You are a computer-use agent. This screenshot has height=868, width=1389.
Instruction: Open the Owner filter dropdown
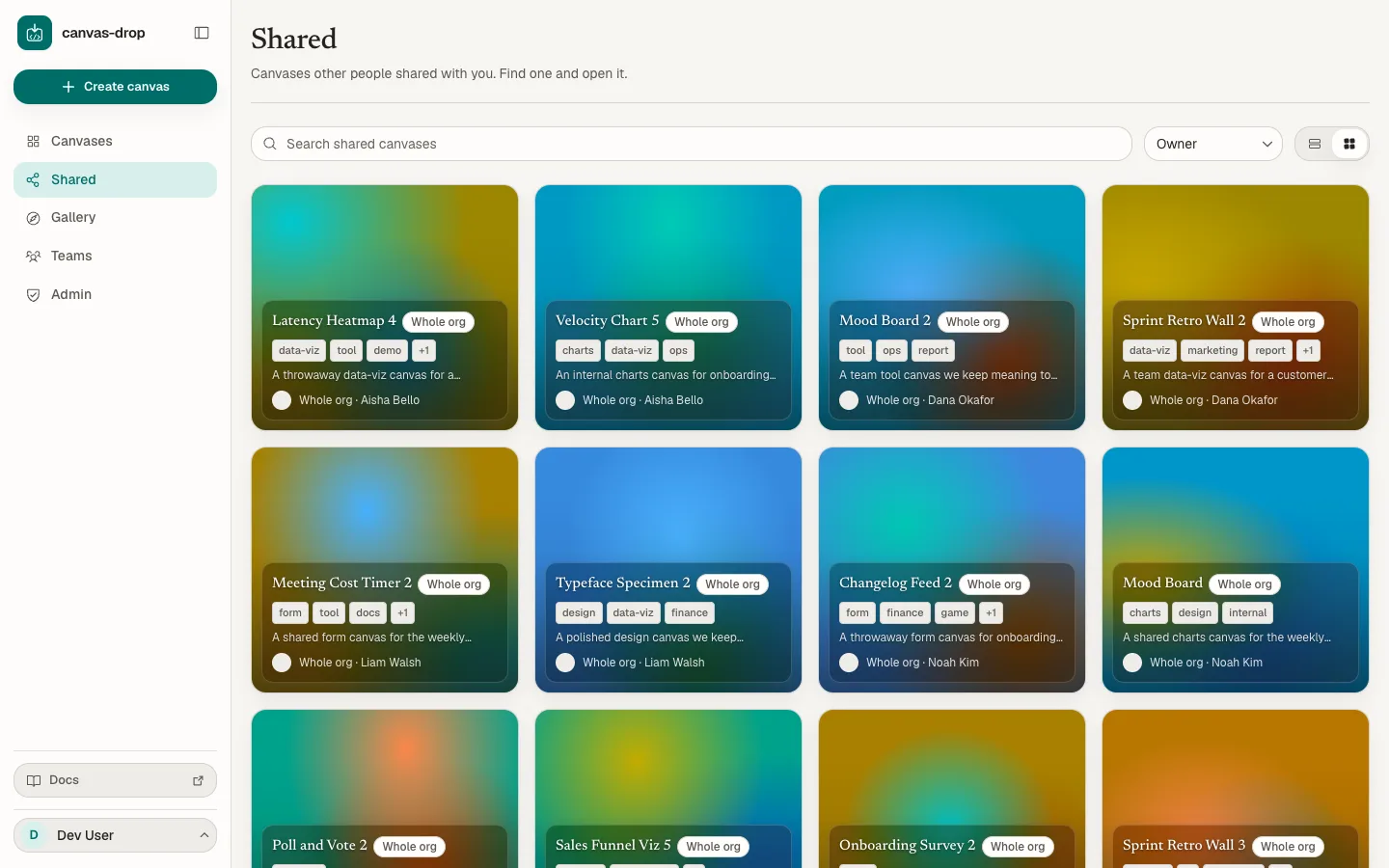1212,144
